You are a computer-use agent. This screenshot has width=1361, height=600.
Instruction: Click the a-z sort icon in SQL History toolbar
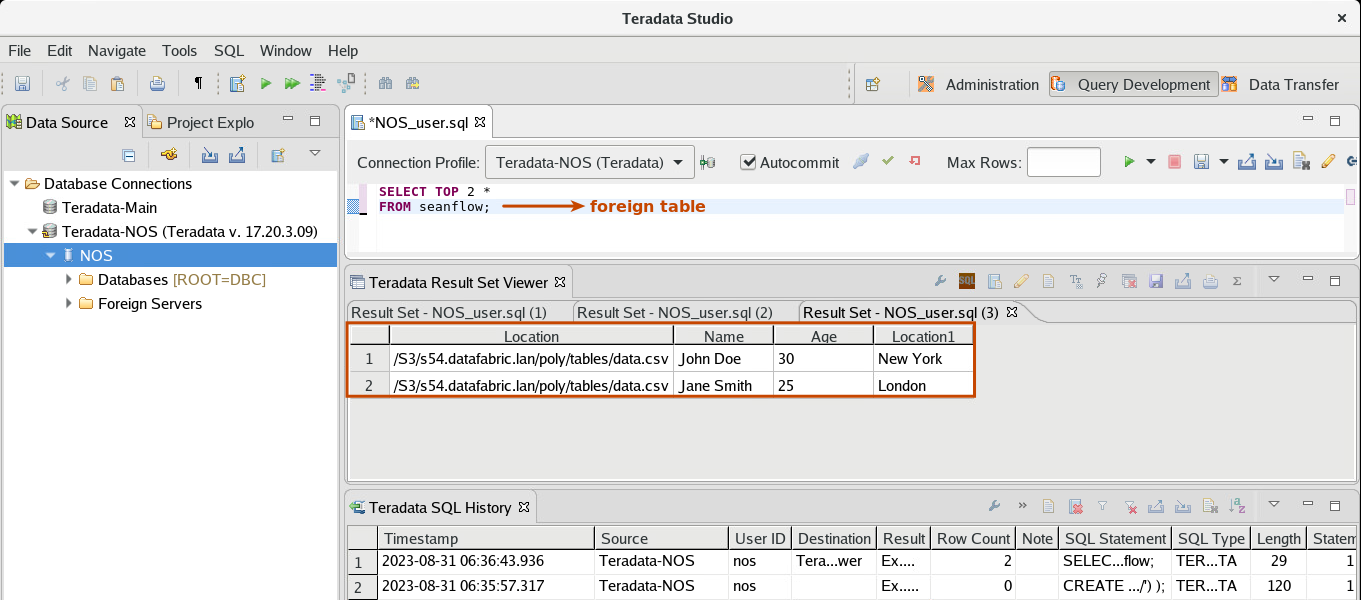pos(1237,507)
